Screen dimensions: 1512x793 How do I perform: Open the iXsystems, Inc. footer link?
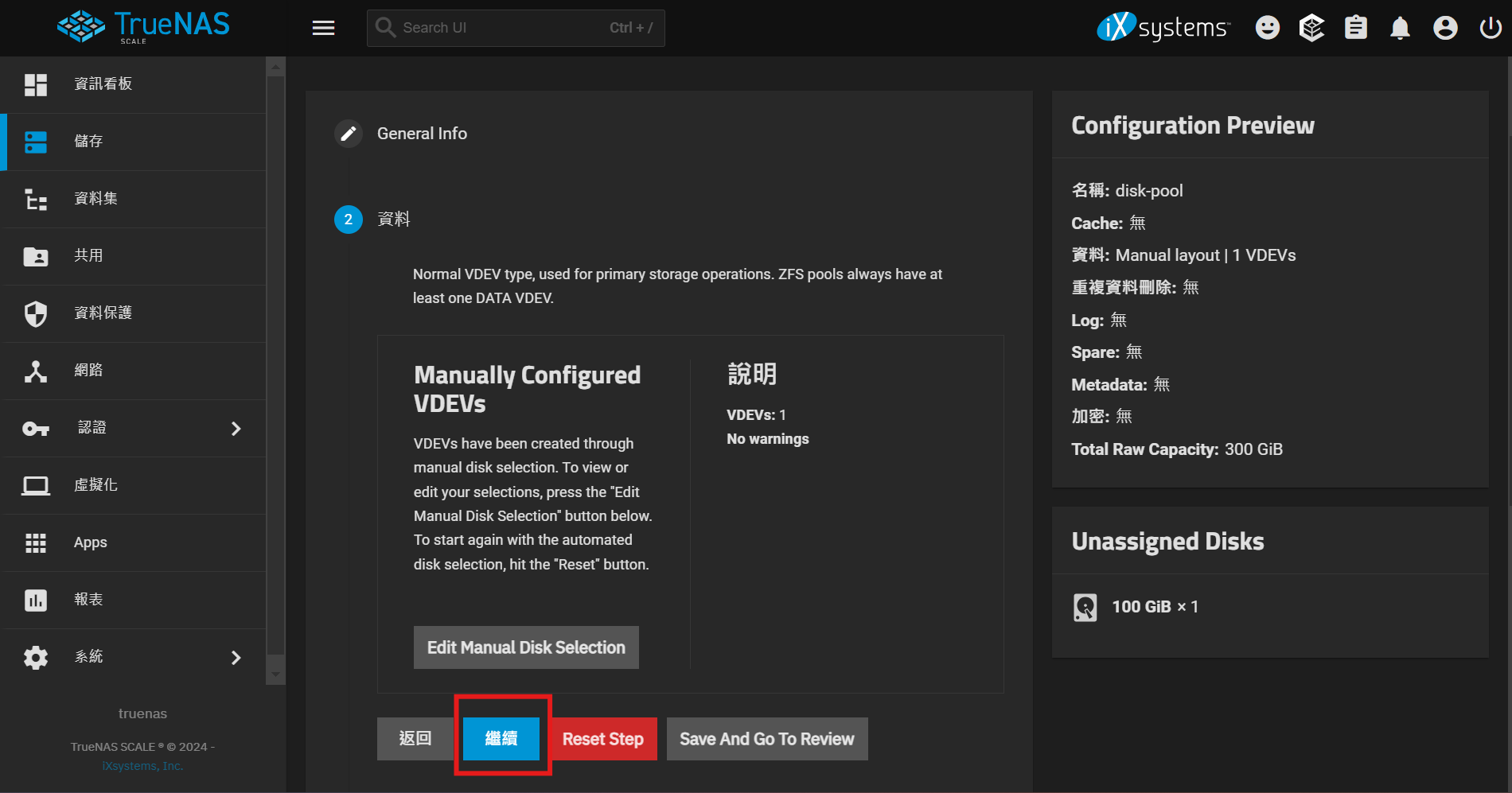pos(142,766)
